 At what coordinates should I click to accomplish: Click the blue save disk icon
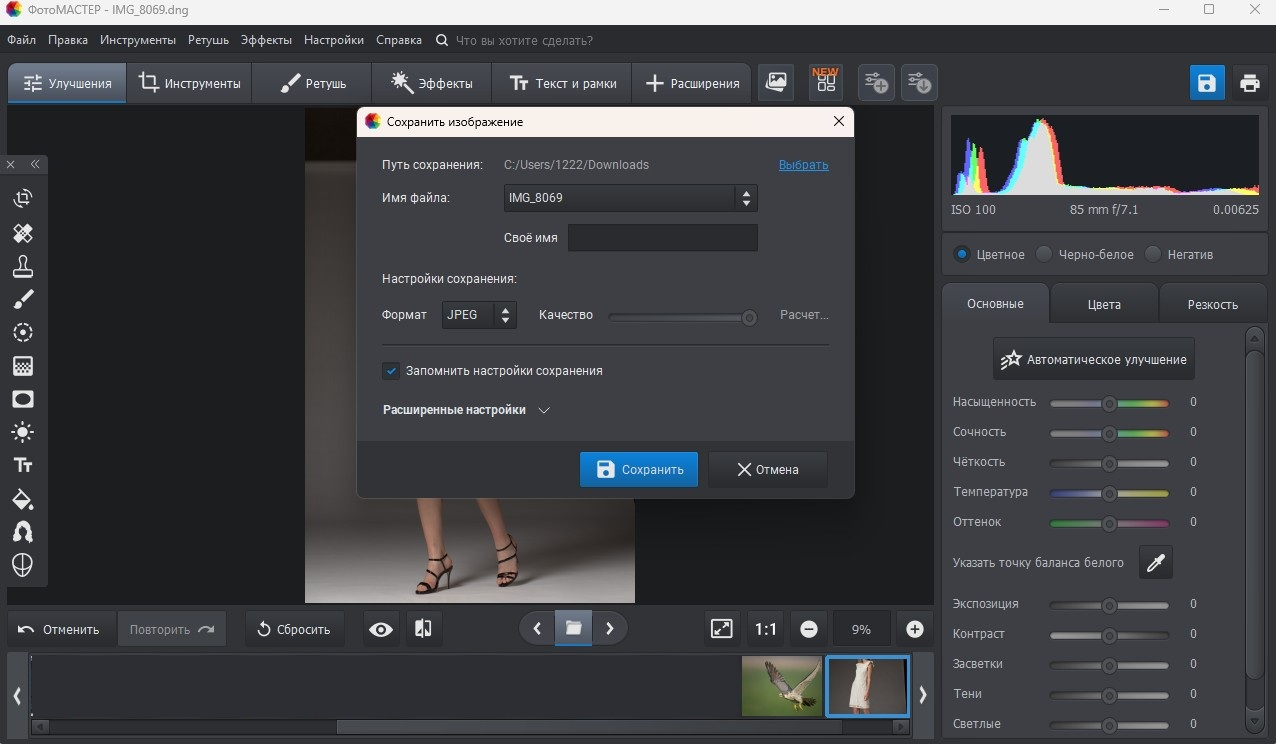pos(1207,83)
